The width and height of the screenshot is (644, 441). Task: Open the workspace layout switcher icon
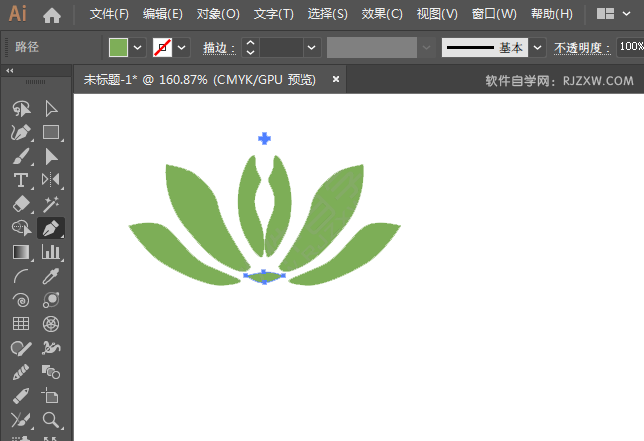(x=605, y=14)
